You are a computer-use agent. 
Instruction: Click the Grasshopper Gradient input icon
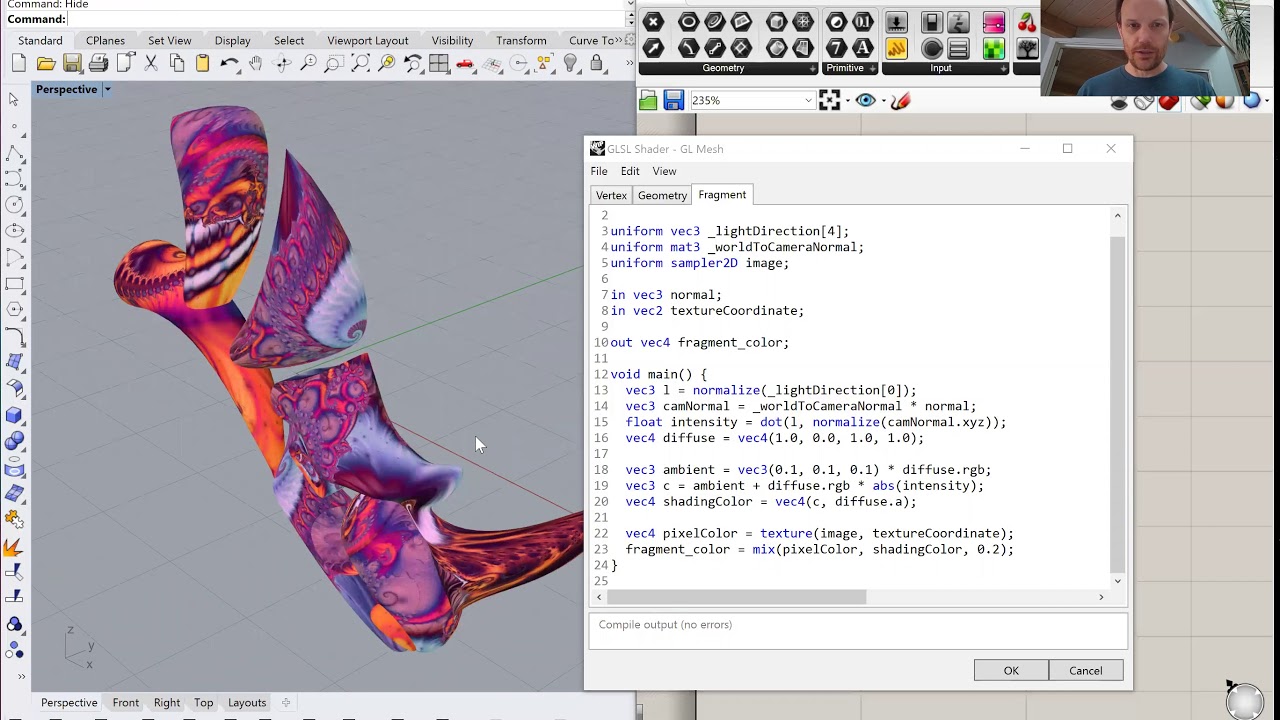[993, 22]
